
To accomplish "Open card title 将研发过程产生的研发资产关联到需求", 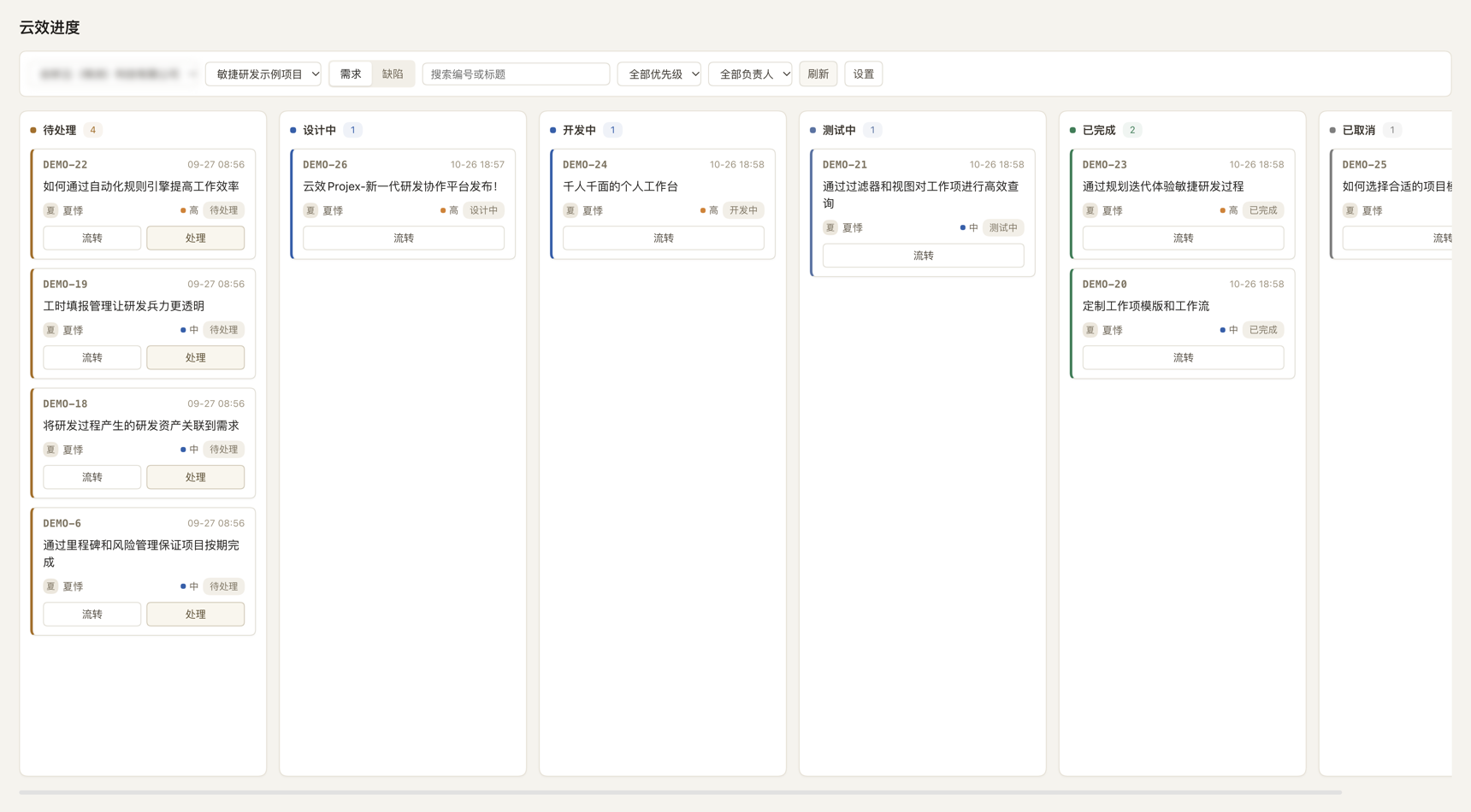I will point(141,426).
